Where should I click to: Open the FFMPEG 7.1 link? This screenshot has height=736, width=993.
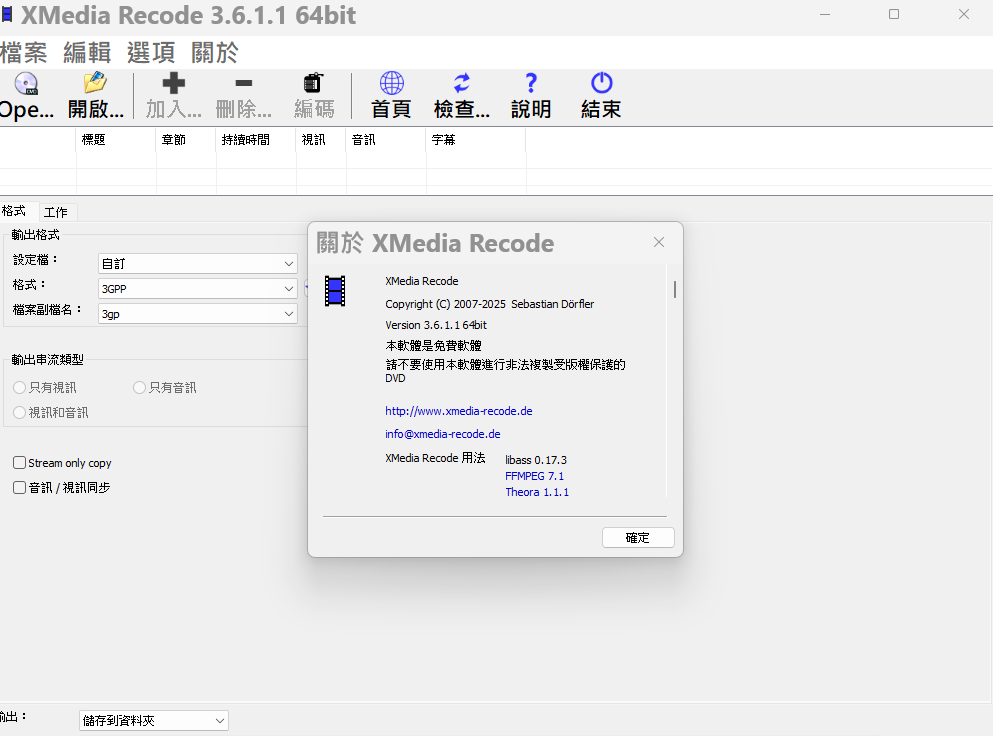(x=534, y=476)
